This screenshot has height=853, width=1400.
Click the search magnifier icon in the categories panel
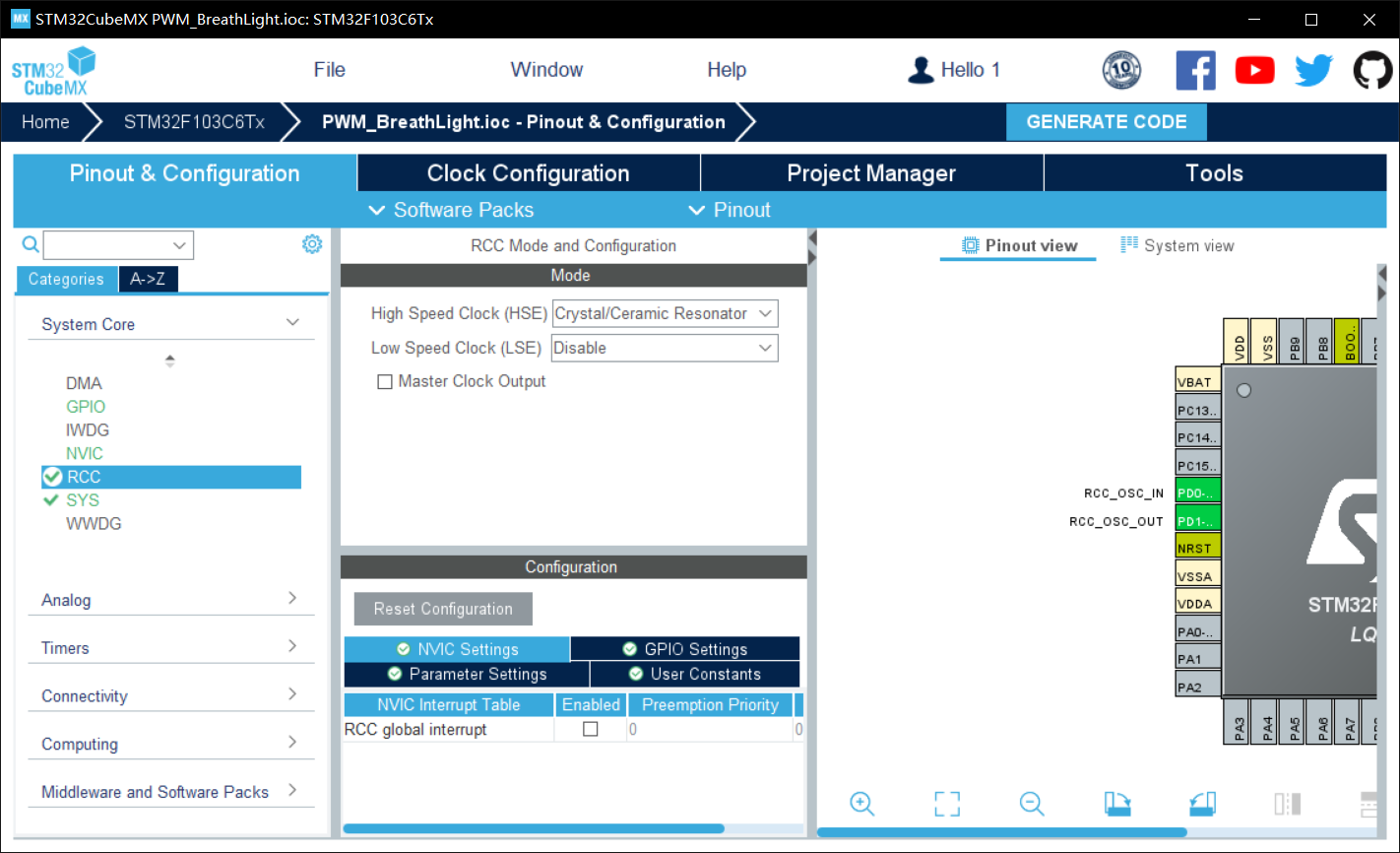(x=31, y=244)
